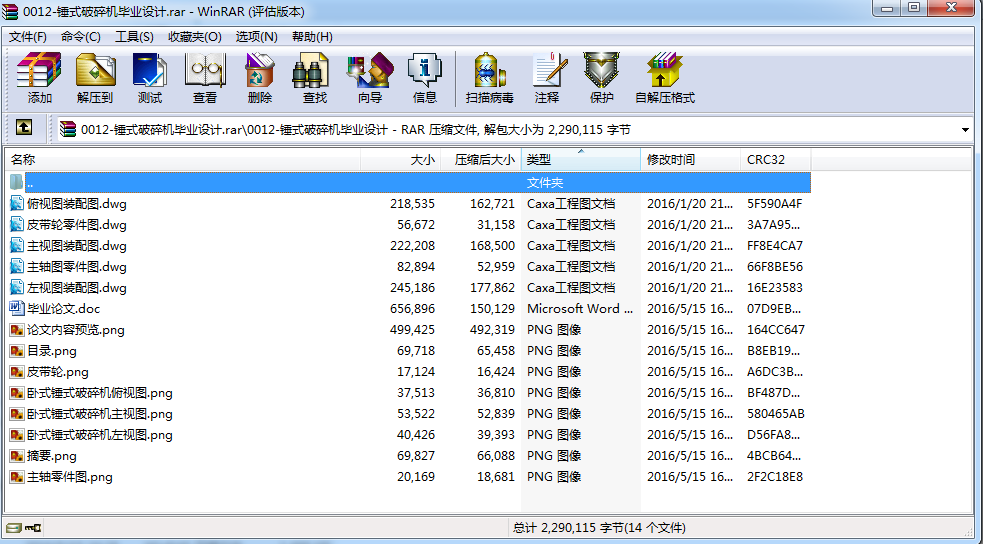The image size is (983, 544).
Task: Click the up-one-level arrow button
Action: pos(24,128)
